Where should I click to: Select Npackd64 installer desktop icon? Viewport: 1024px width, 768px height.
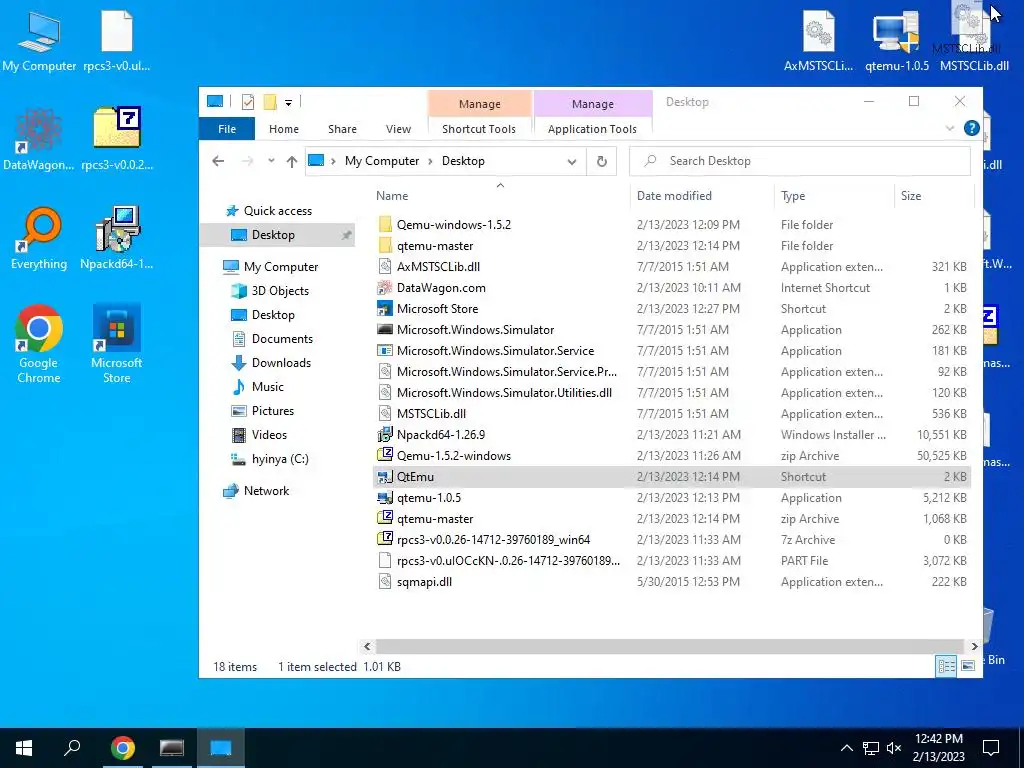pos(117,238)
